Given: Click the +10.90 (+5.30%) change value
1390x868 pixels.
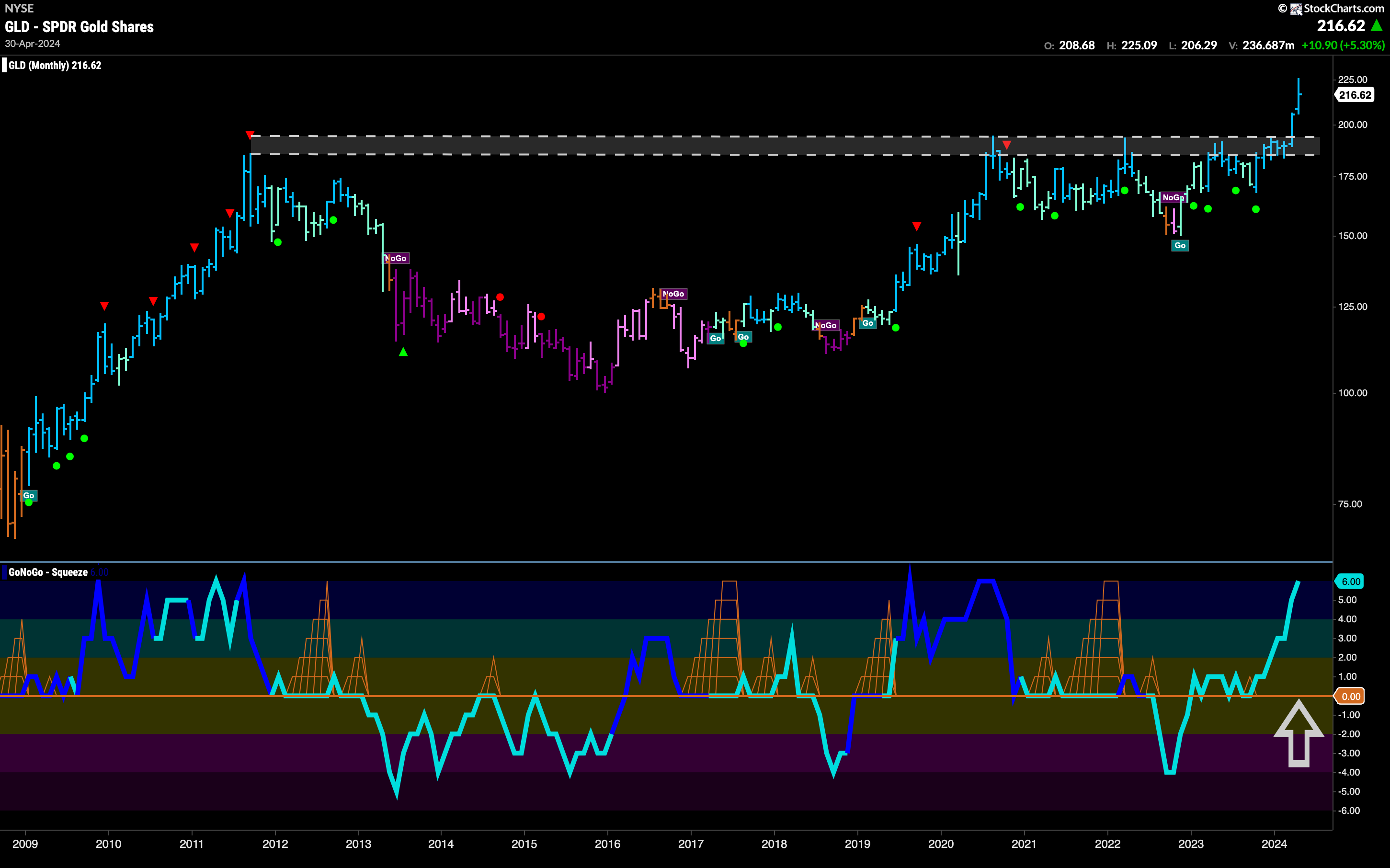Looking at the screenshot, I should pyautogui.click(x=1343, y=46).
